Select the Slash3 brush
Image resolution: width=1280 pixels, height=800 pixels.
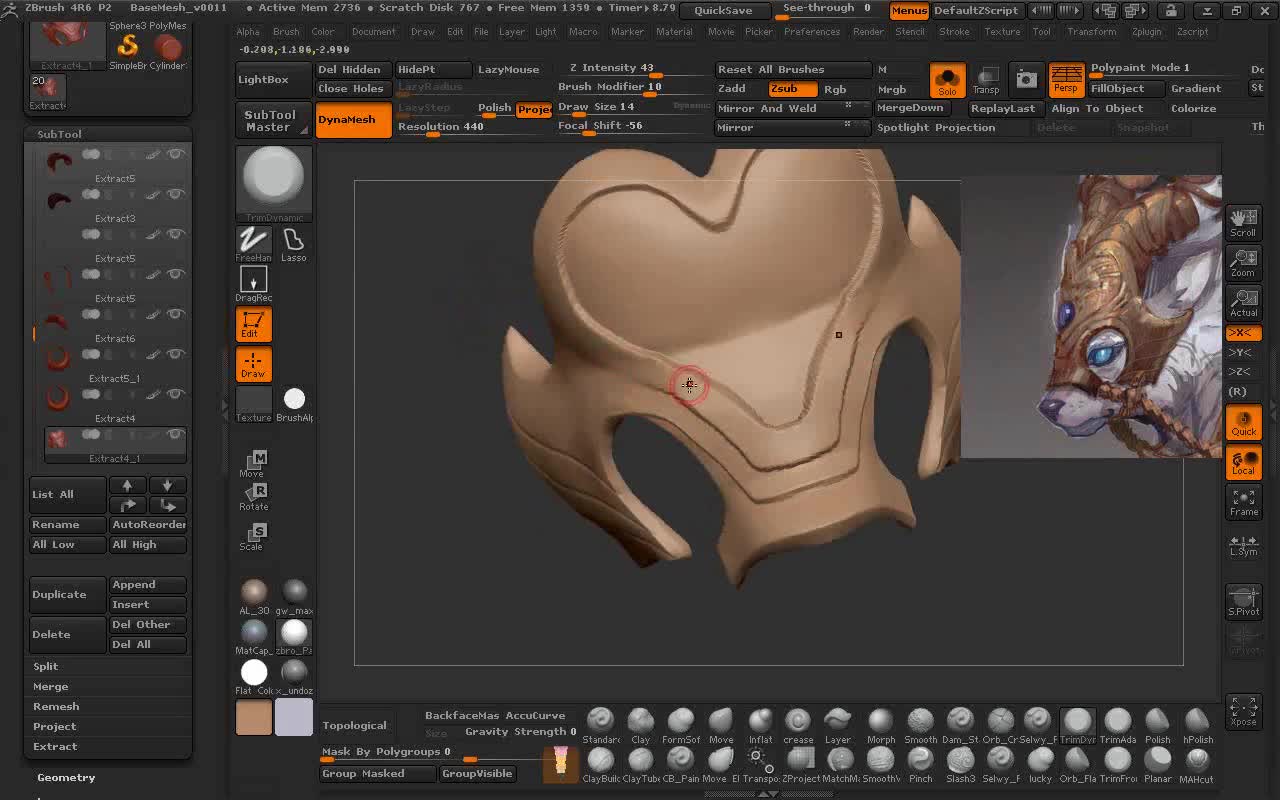point(960,765)
